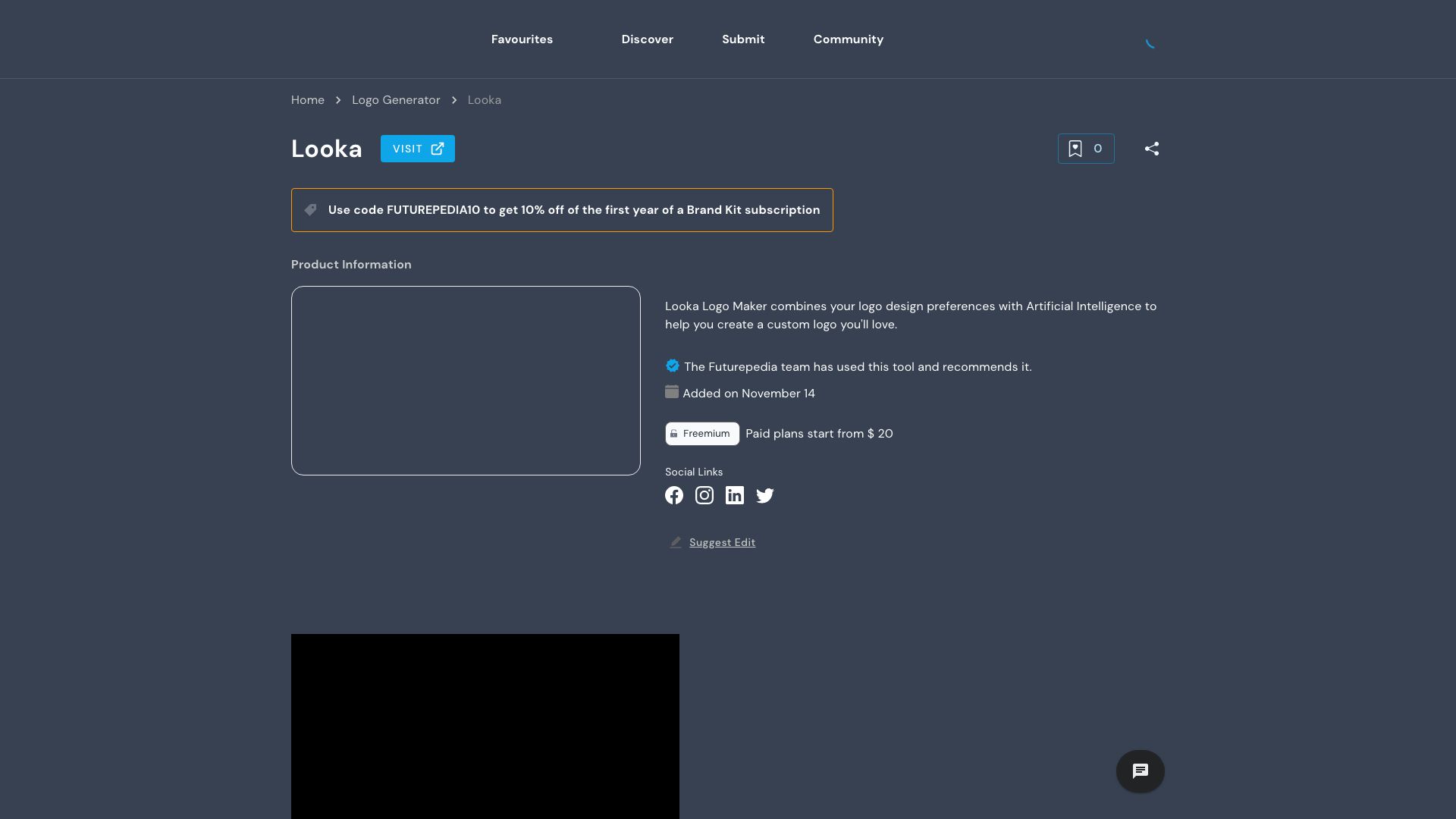Open the LinkedIn social link

pos(734,495)
